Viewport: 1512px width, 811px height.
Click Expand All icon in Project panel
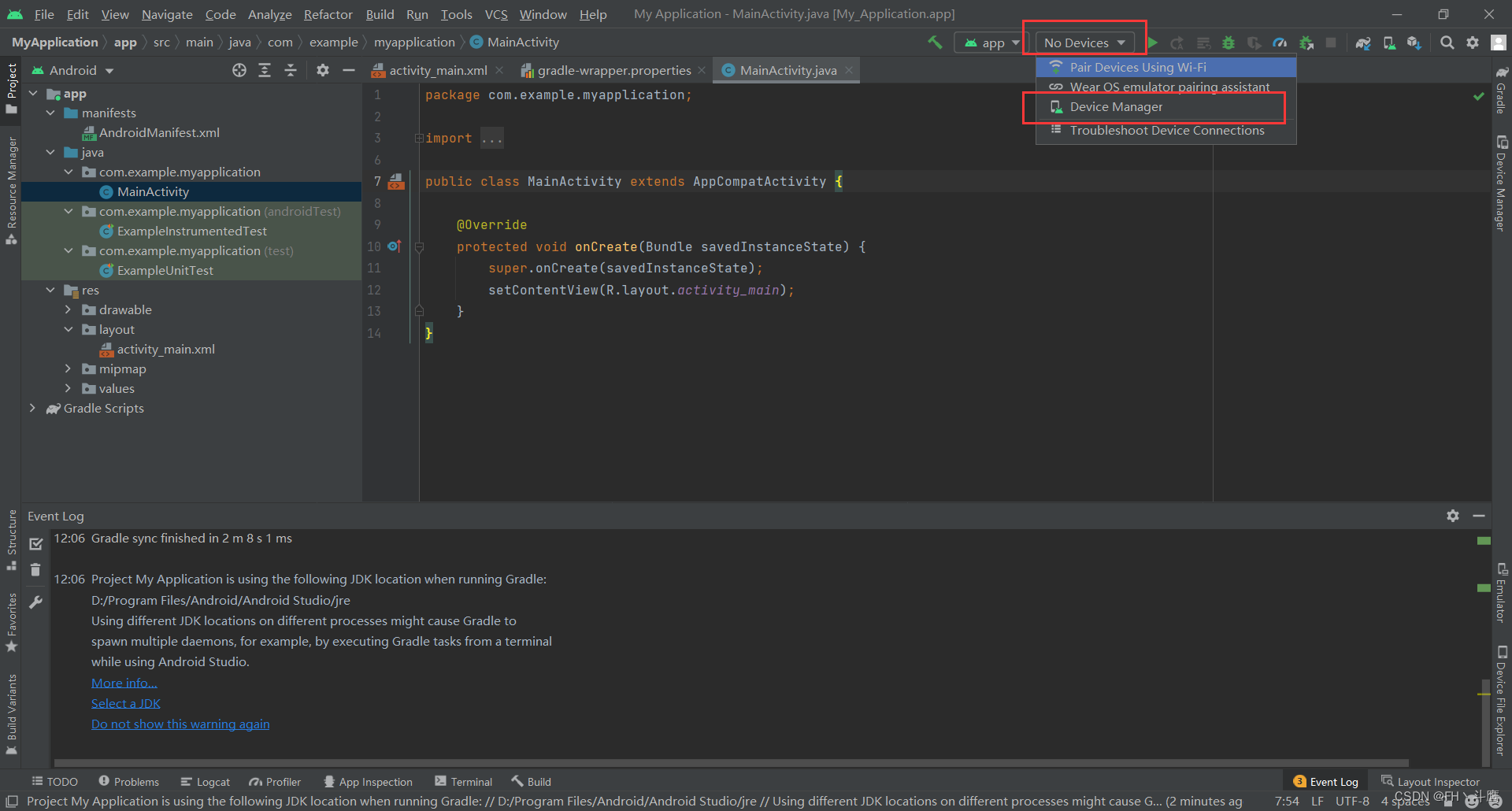(x=265, y=70)
